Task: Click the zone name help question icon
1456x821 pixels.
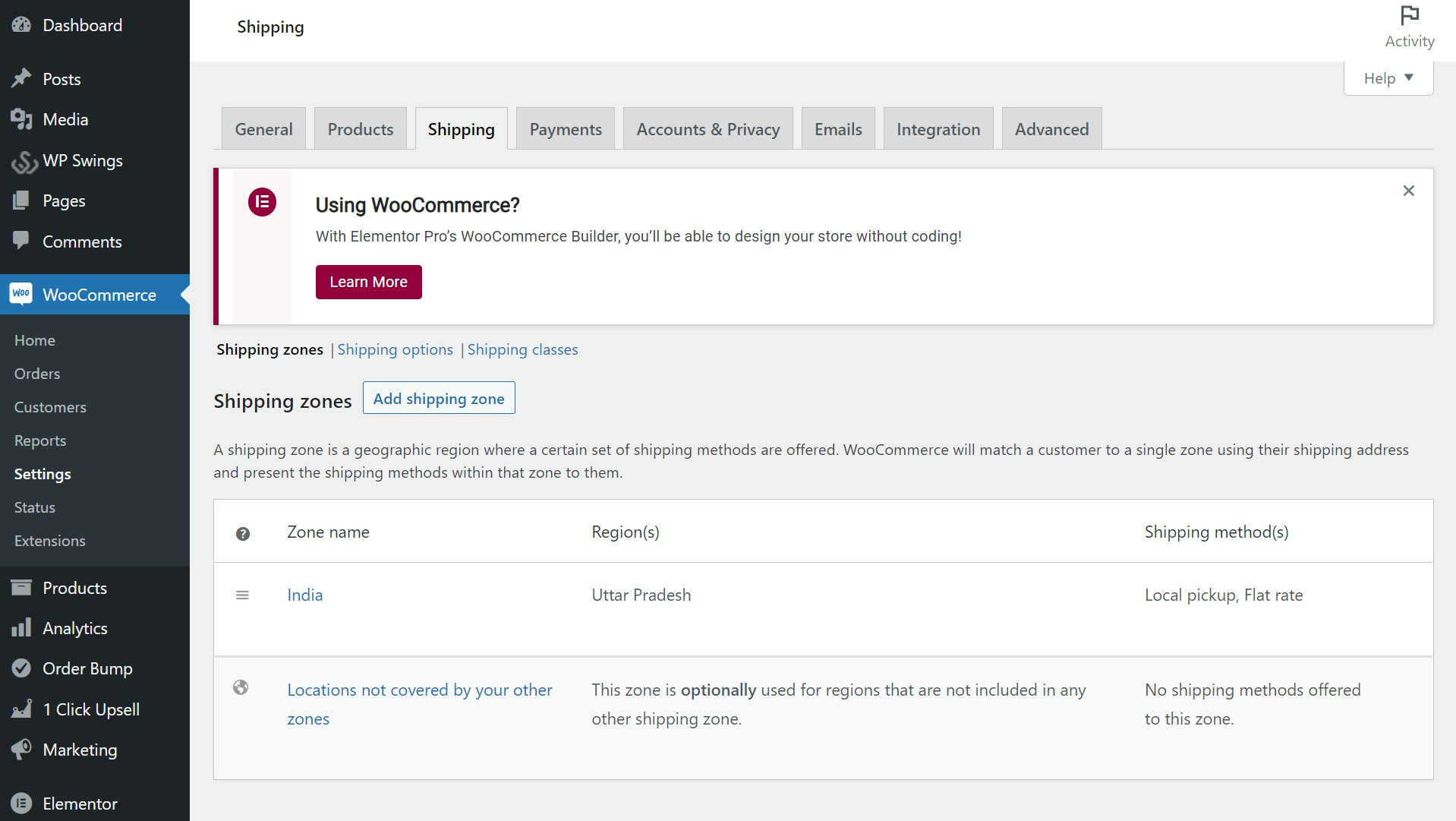Action: point(243,534)
